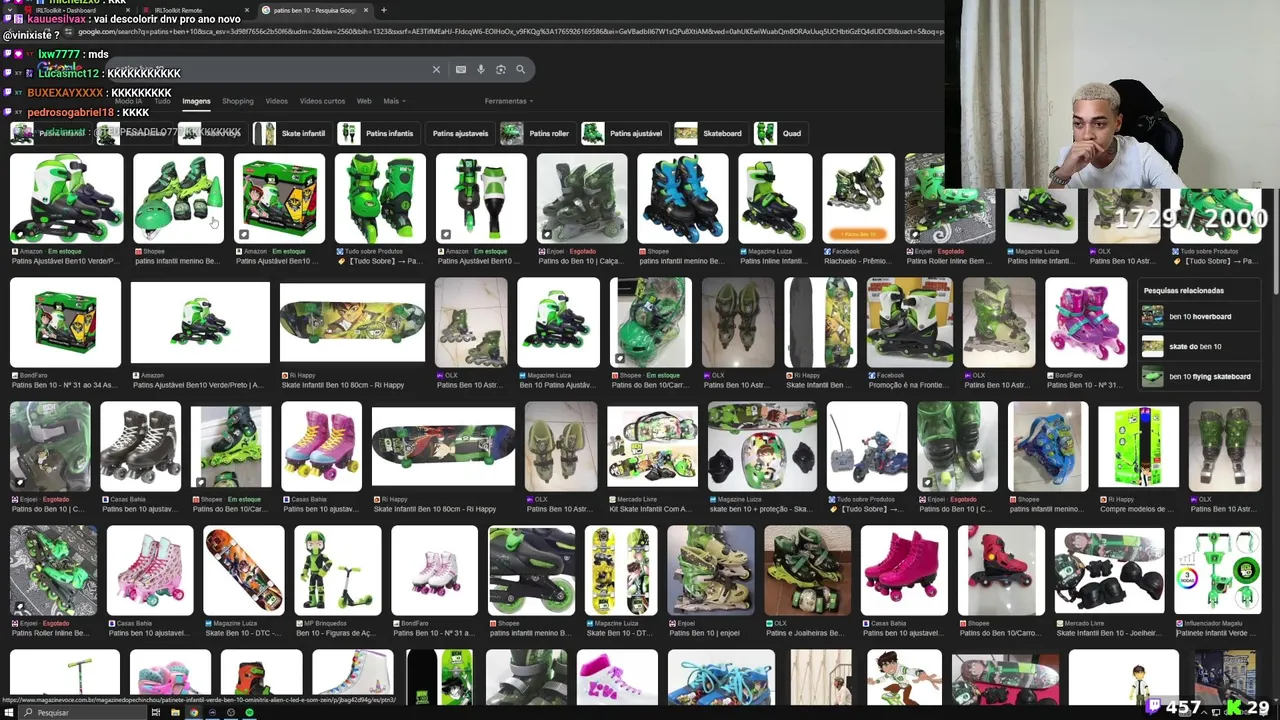Click 'Patins Ajustável Ben10 Verde/Preto | A...' caption
This screenshot has height=720, width=1280.
(x=198, y=385)
